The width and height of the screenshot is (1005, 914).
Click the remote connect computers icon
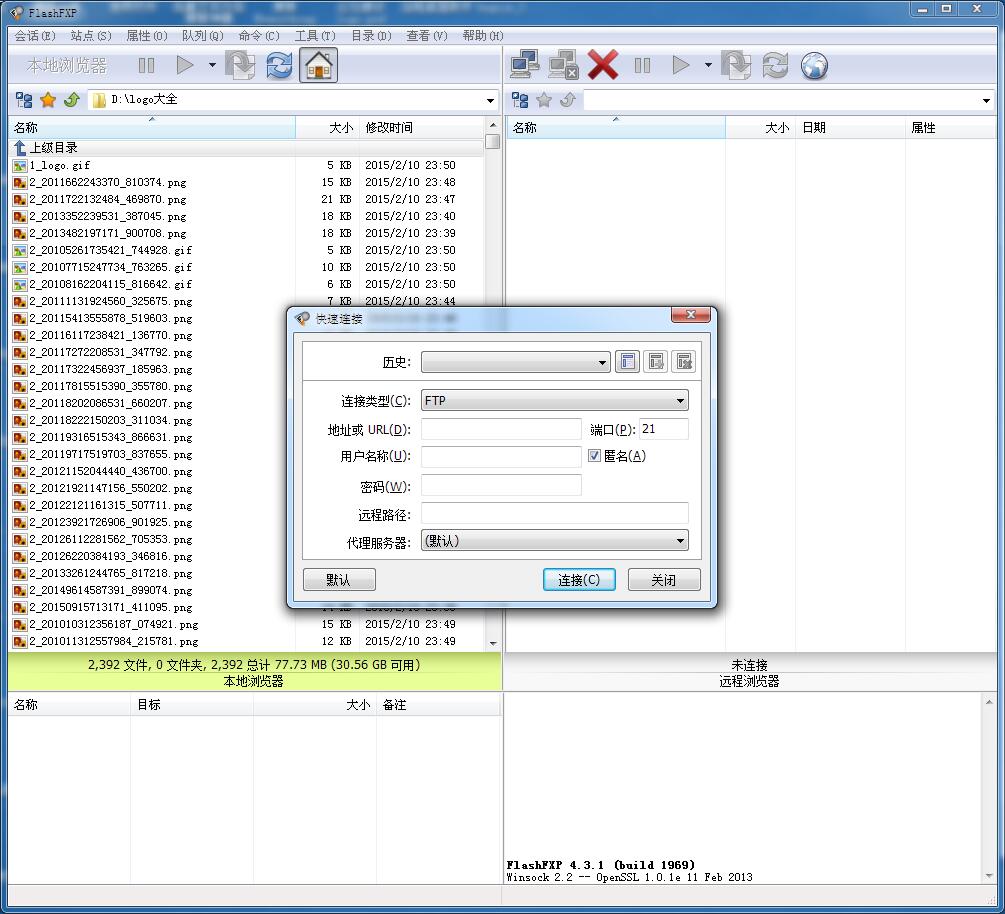click(x=525, y=65)
